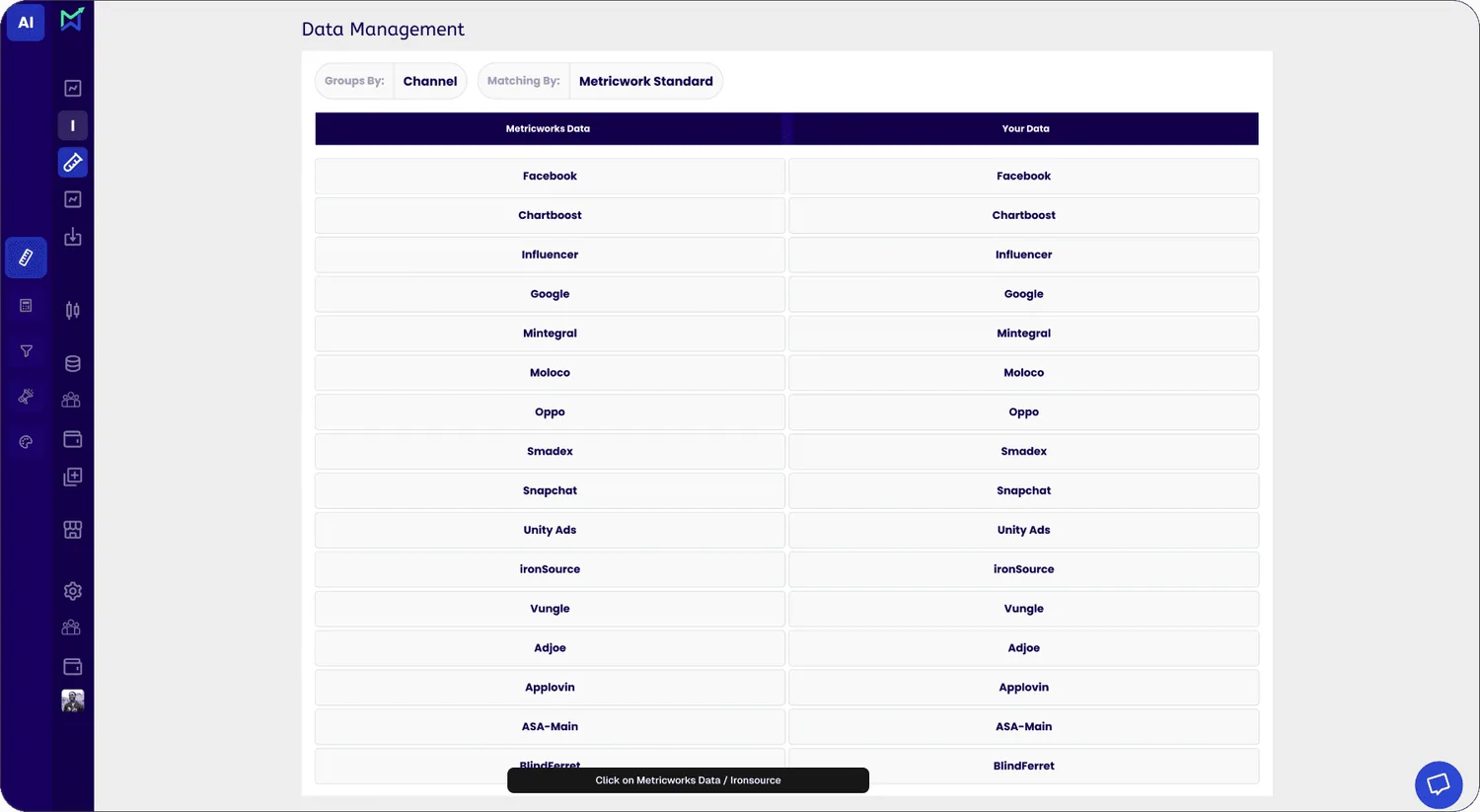Click the satellite icon in left rail
This screenshot has width=1480, height=812.
(x=26, y=397)
